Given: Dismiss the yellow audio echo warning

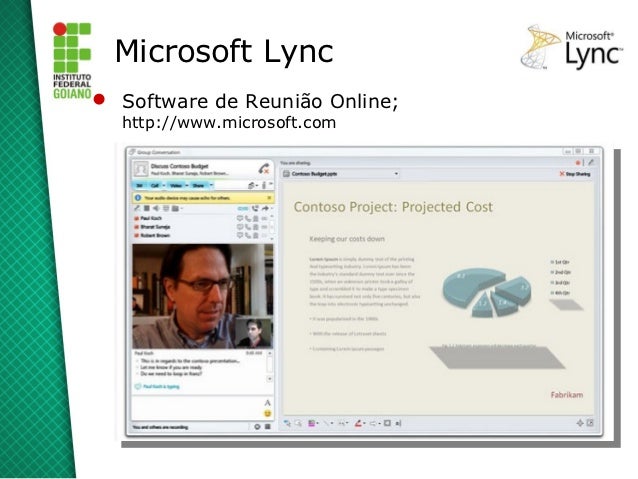Looking at the screenshot, I should coord(269,198).
